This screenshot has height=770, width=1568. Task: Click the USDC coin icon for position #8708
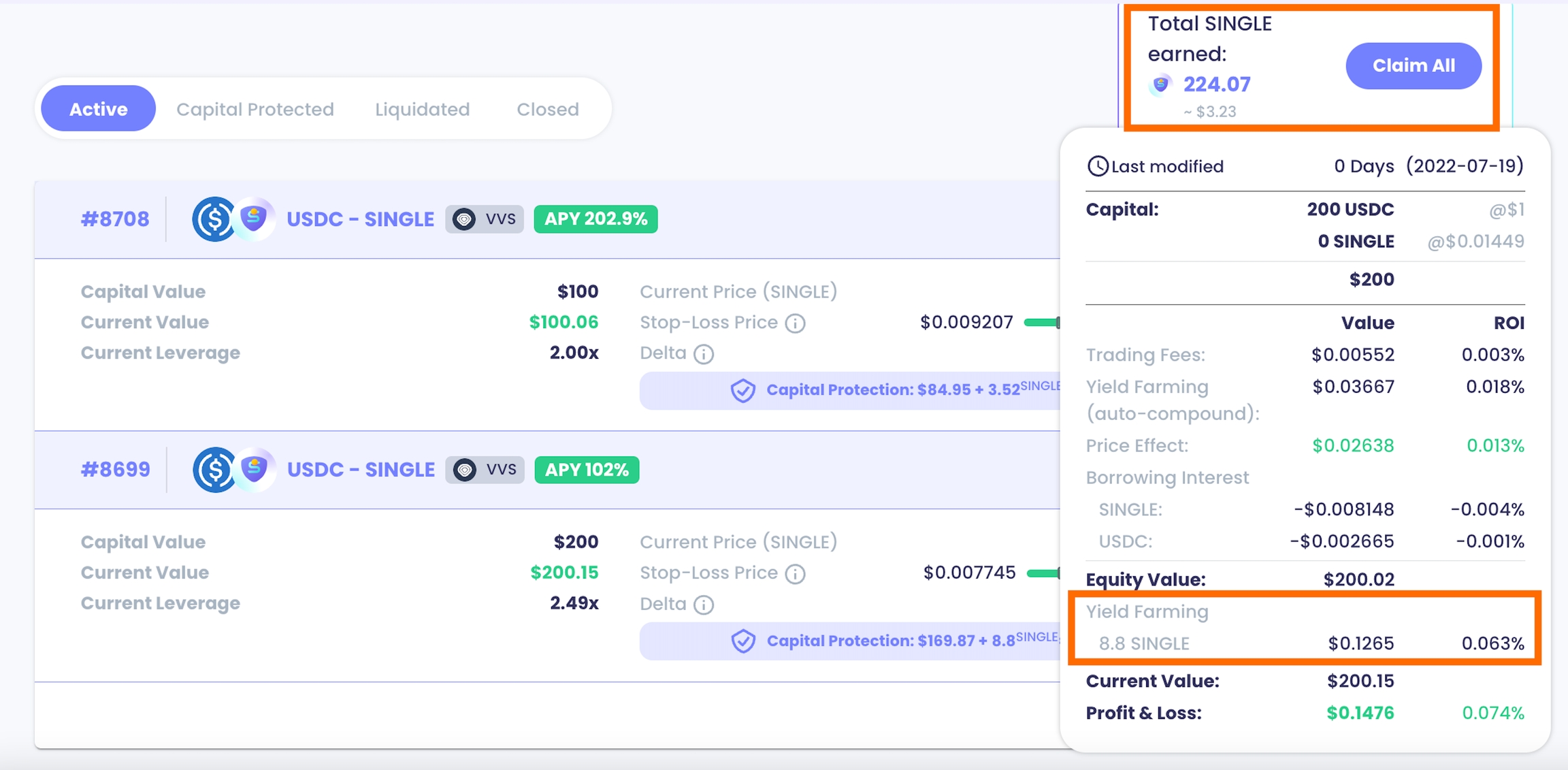point(213,219)
